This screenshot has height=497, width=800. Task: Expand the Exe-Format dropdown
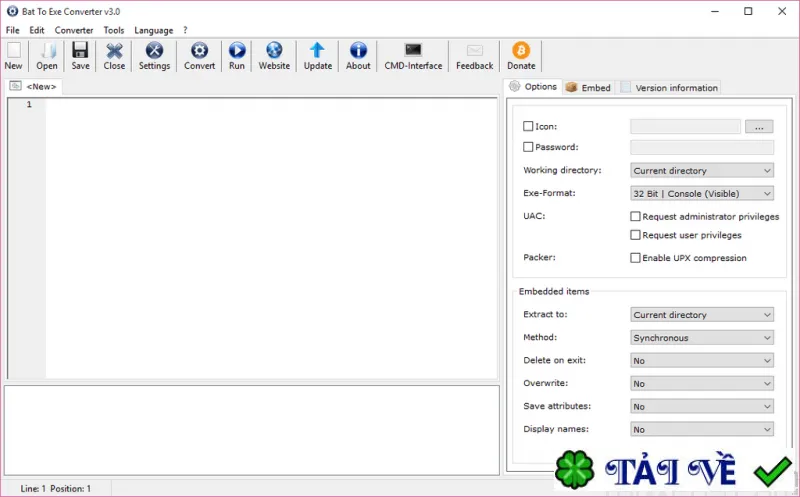point(702,193)
